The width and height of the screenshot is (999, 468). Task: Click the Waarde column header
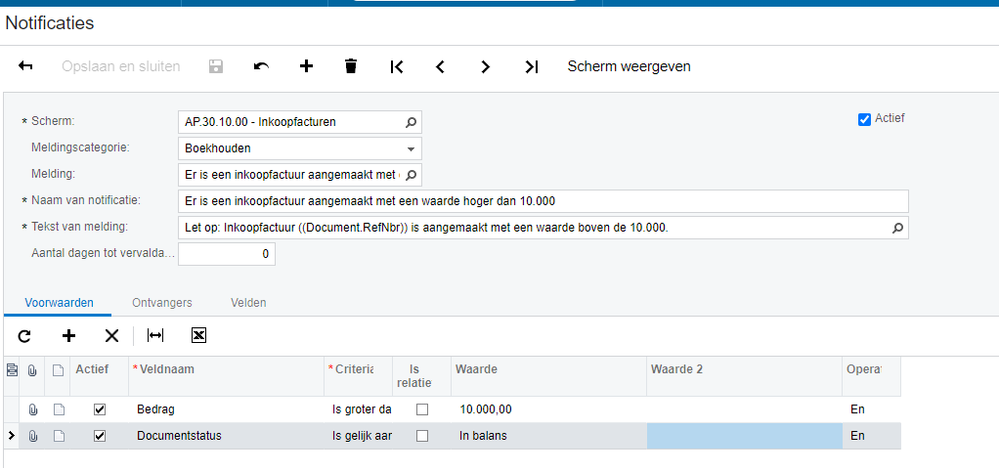(x=548, y=376)
